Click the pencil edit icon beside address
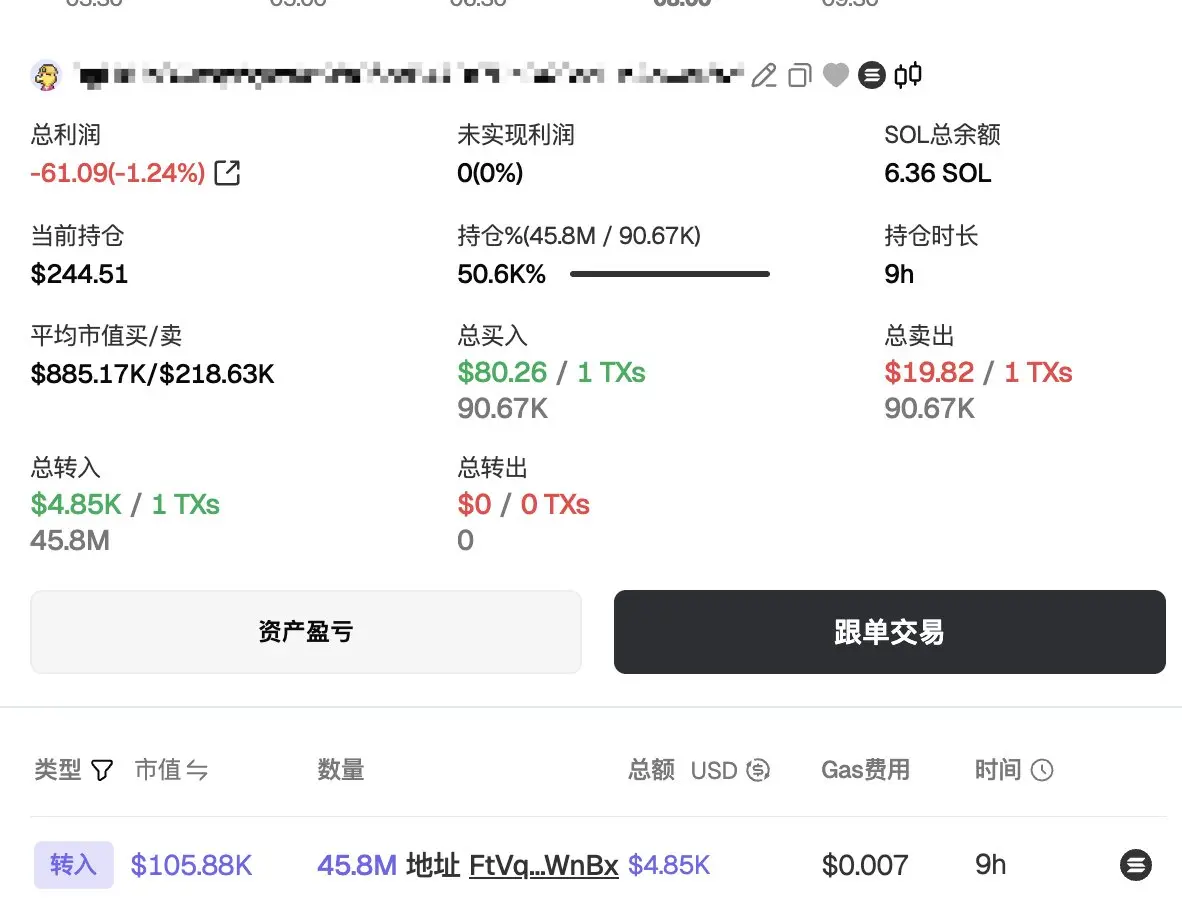Viewport: 1182px width, 906px height. [x=764, y=75]
